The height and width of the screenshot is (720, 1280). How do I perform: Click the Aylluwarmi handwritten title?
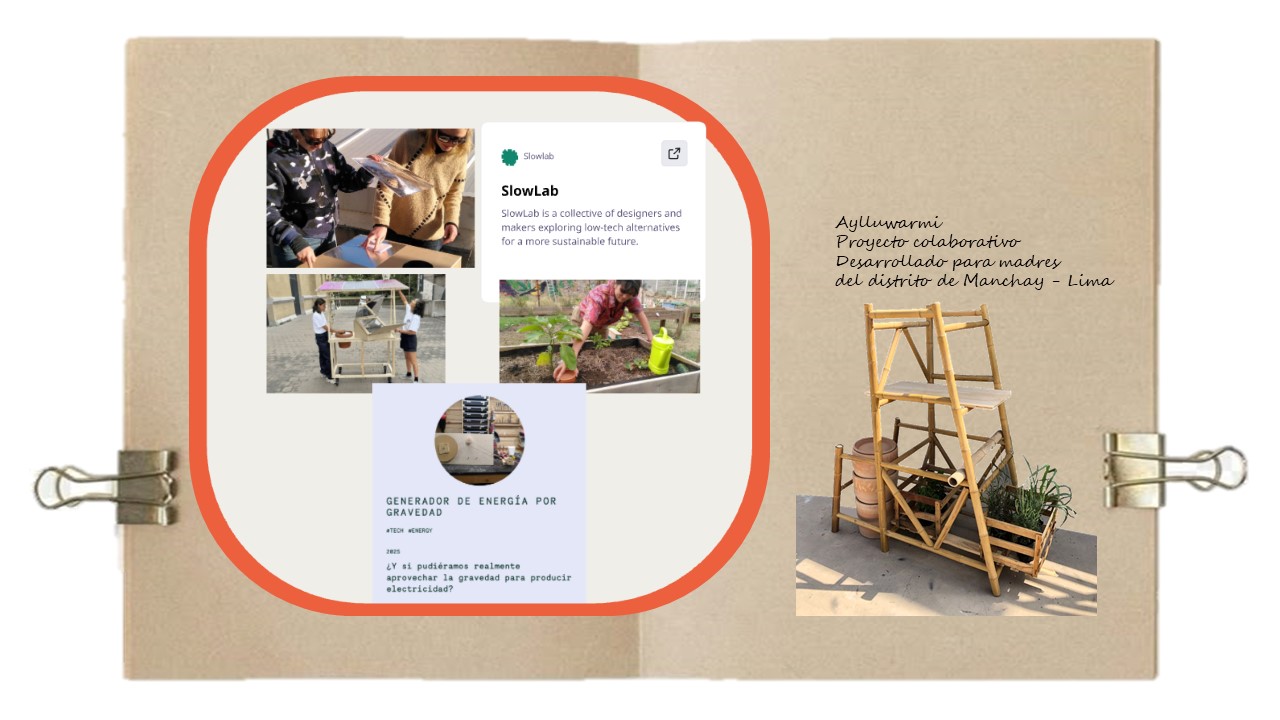tap(889, 223)
